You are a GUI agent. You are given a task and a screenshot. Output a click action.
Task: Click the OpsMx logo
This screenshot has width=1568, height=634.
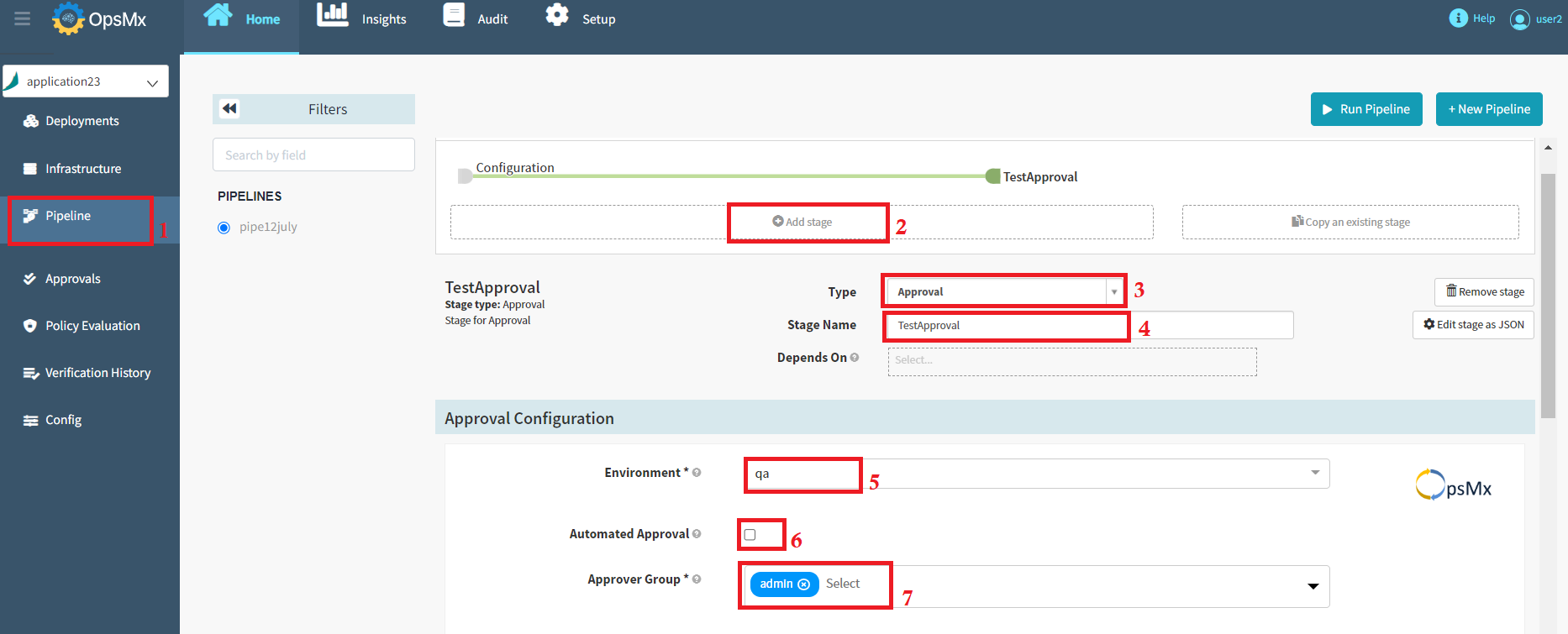99,19
